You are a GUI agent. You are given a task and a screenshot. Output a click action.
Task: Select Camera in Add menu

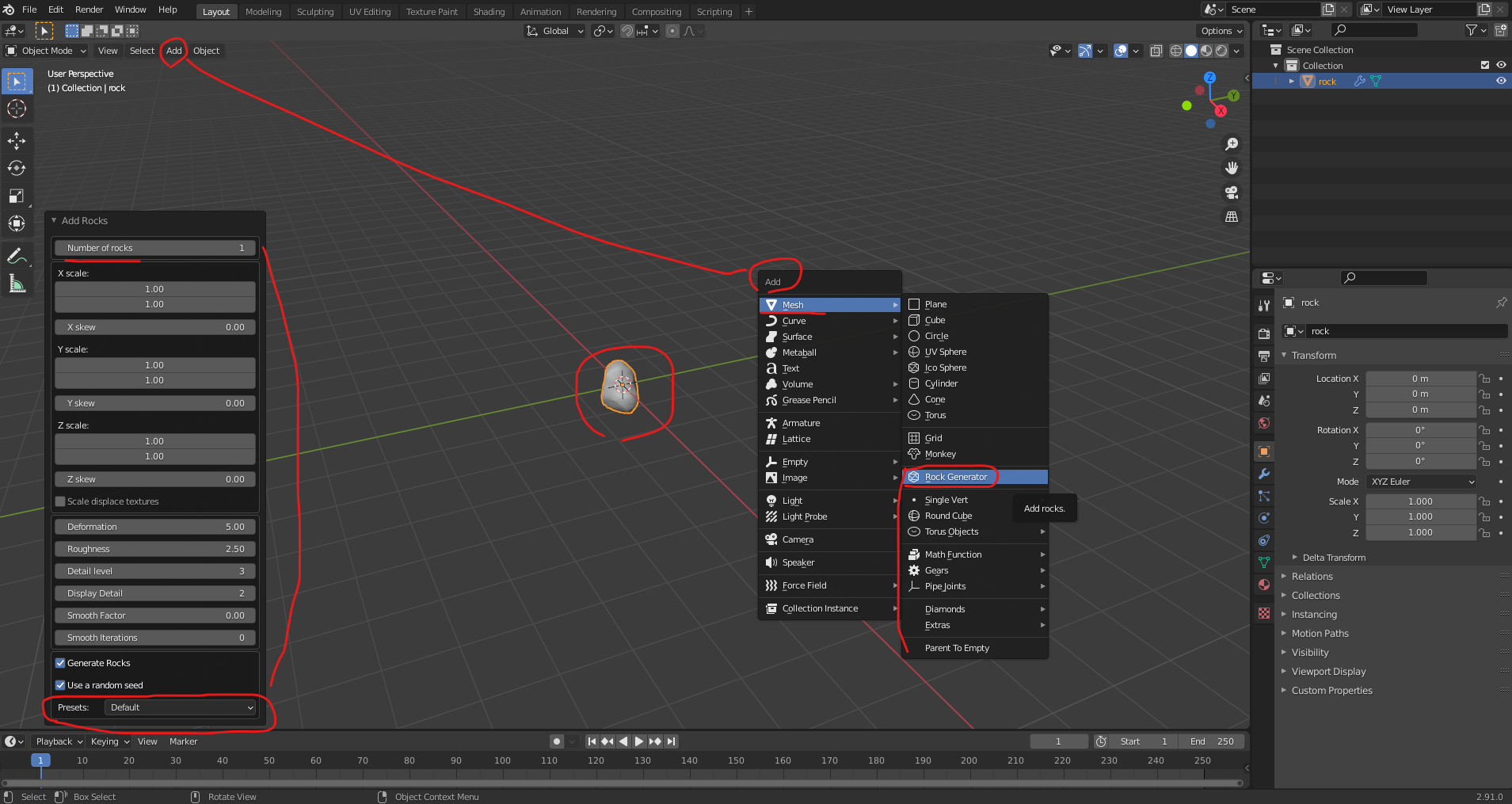[x=830, y=539]
